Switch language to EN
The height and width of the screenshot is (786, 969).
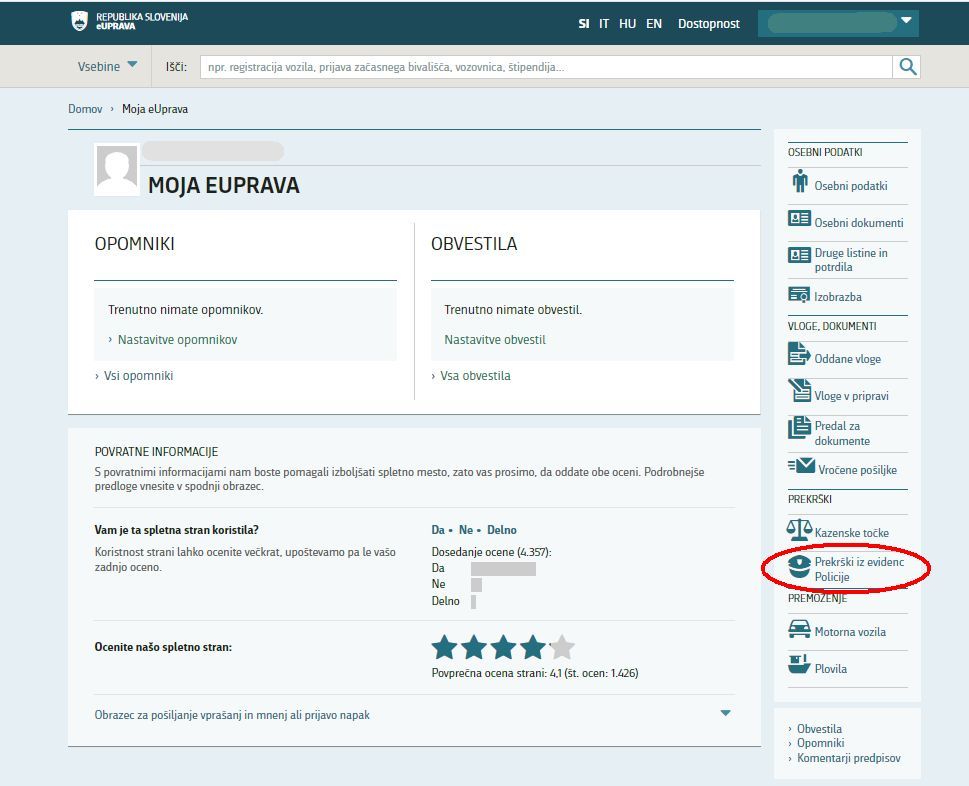[x=654, y=23]
